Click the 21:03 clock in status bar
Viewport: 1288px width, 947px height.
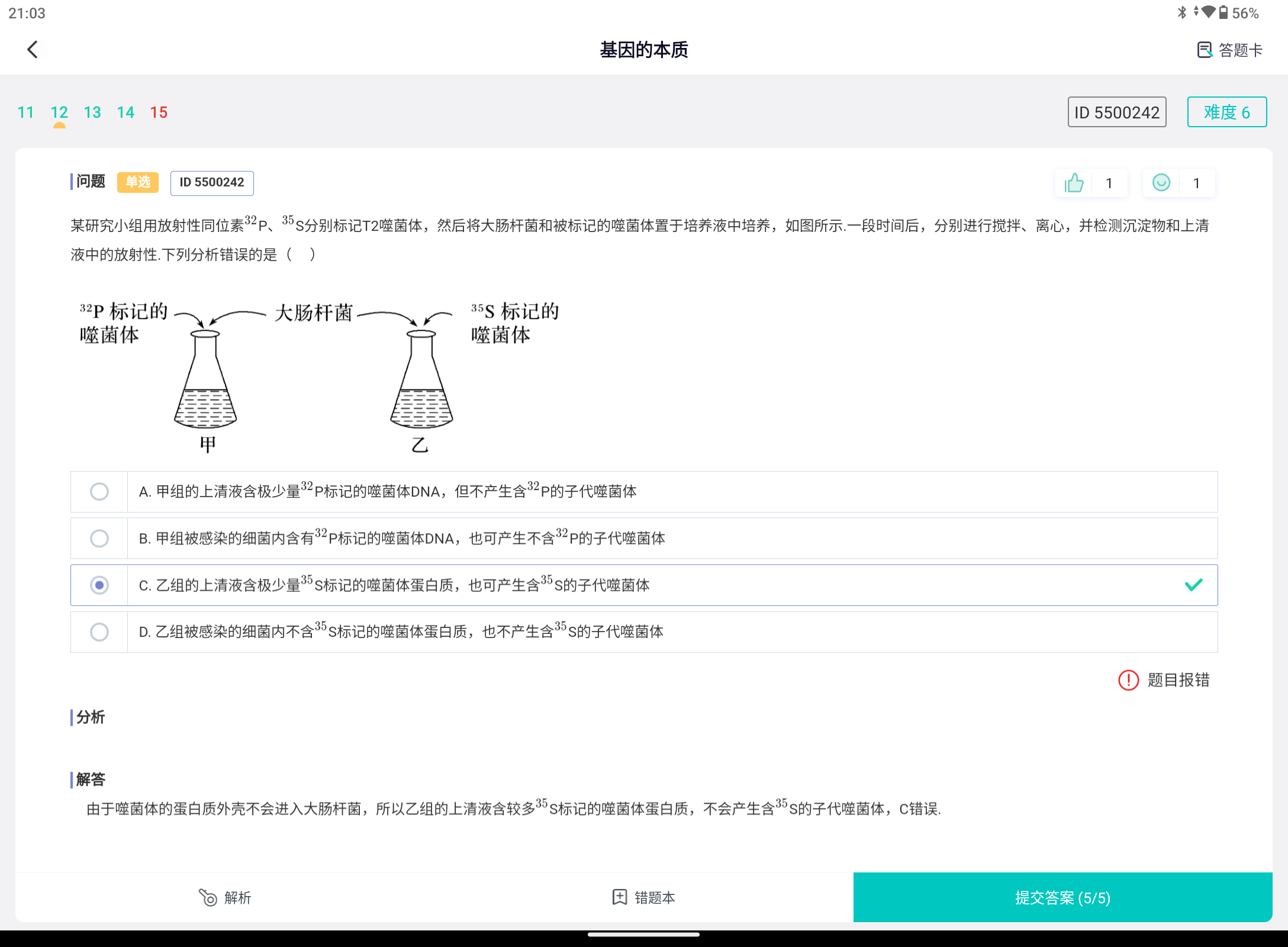27,13
